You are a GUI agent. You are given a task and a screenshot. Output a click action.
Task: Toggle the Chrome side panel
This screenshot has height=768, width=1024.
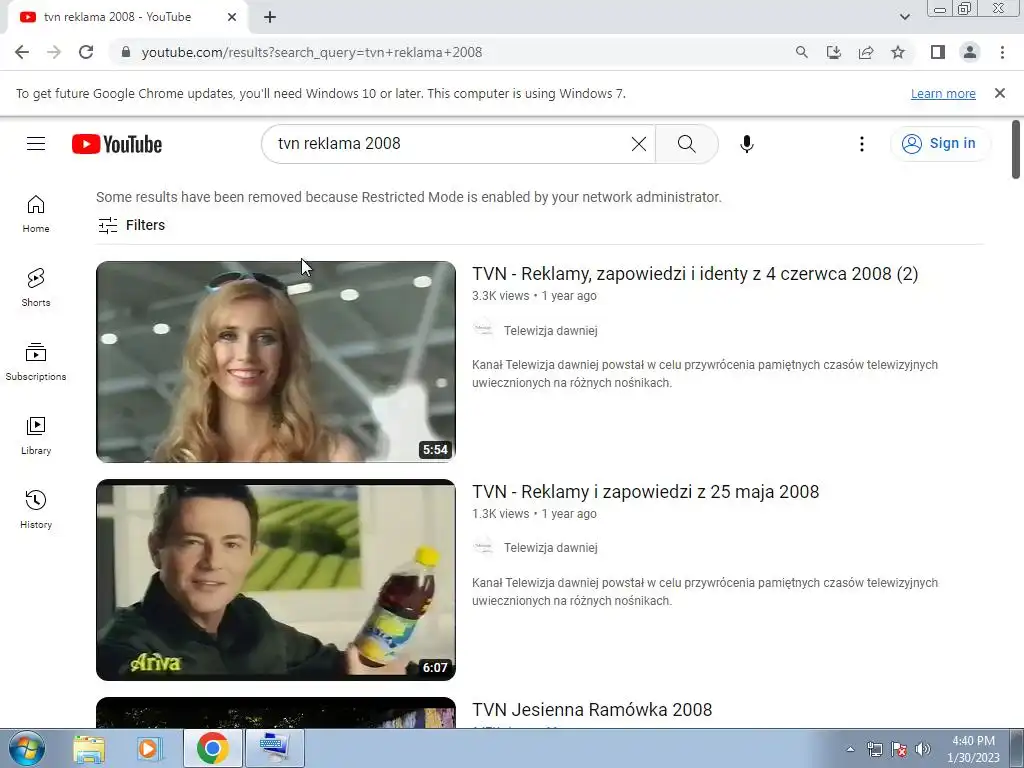(938, 52)
